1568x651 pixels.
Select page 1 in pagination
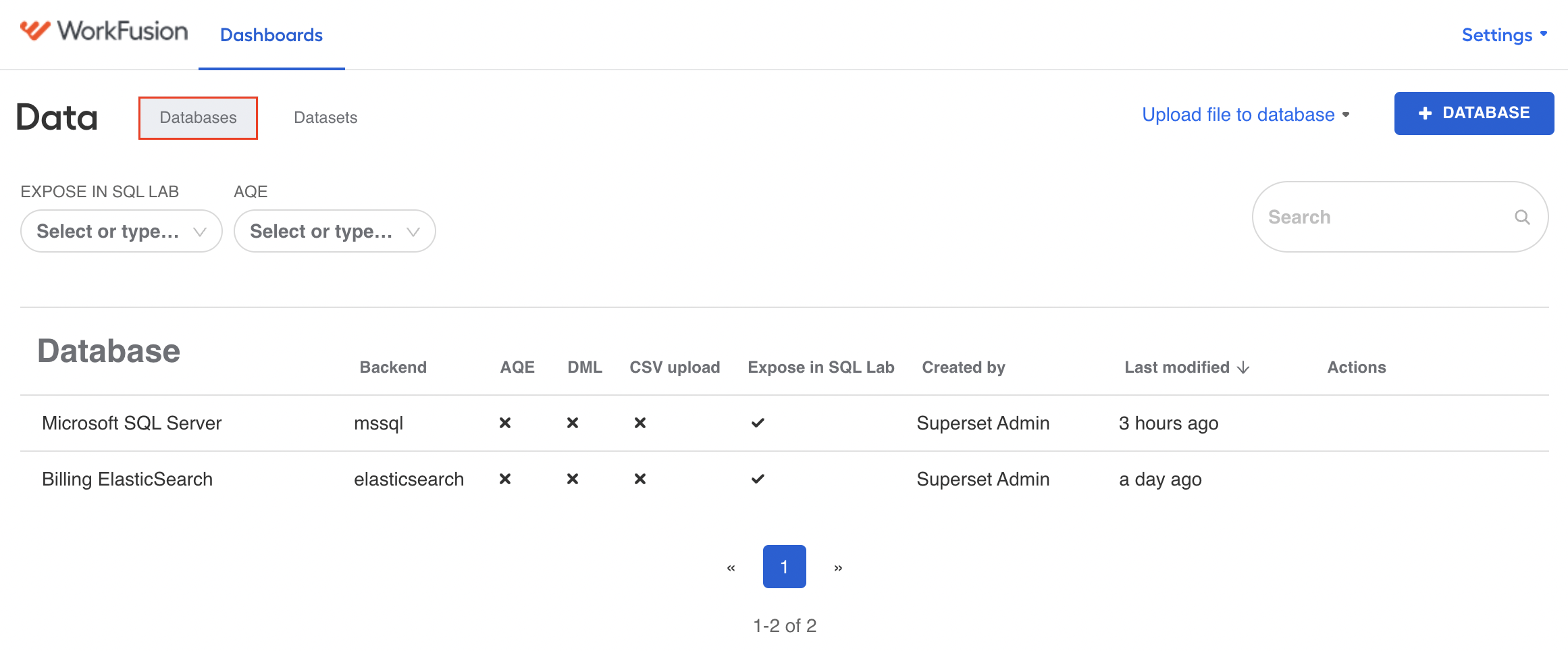point(785,567)
